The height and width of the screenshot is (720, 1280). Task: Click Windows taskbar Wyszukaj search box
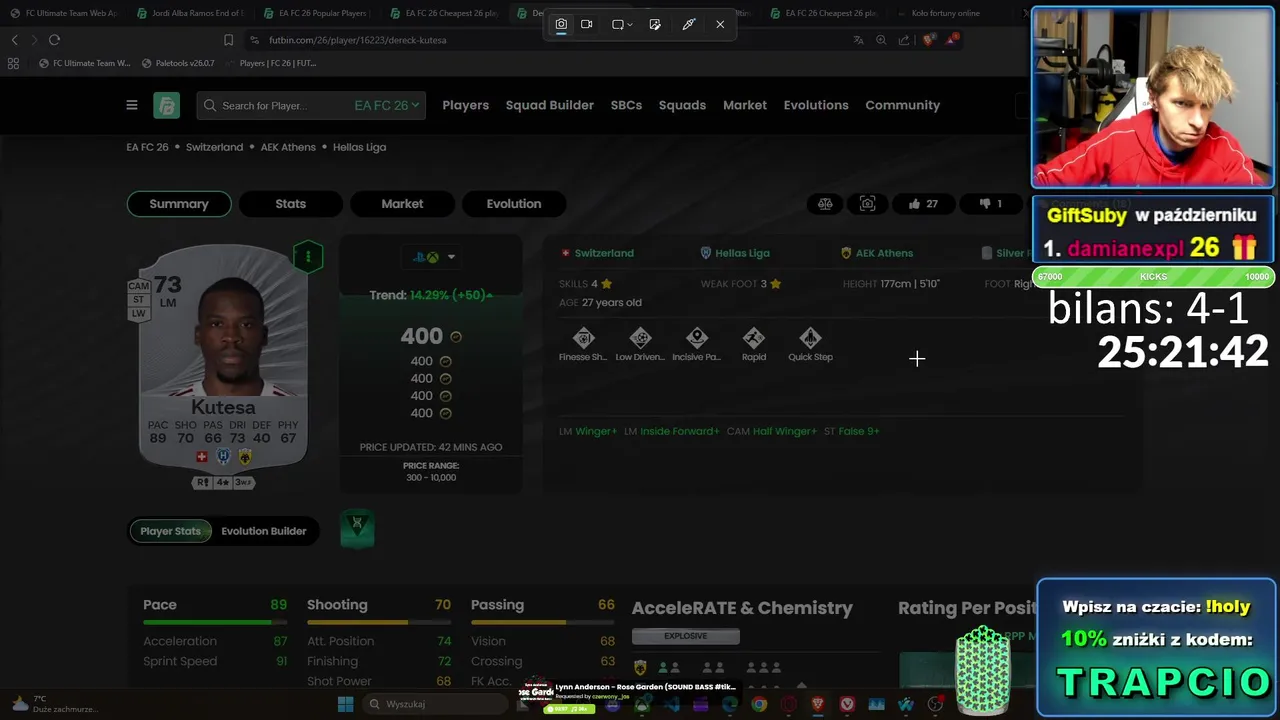(435, 704)
